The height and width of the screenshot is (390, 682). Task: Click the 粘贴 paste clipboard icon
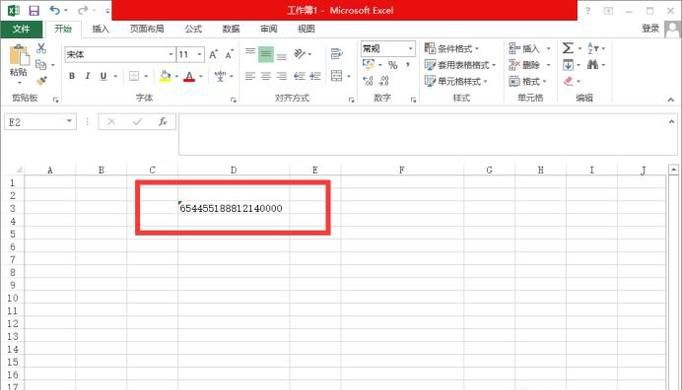[19, 55]
